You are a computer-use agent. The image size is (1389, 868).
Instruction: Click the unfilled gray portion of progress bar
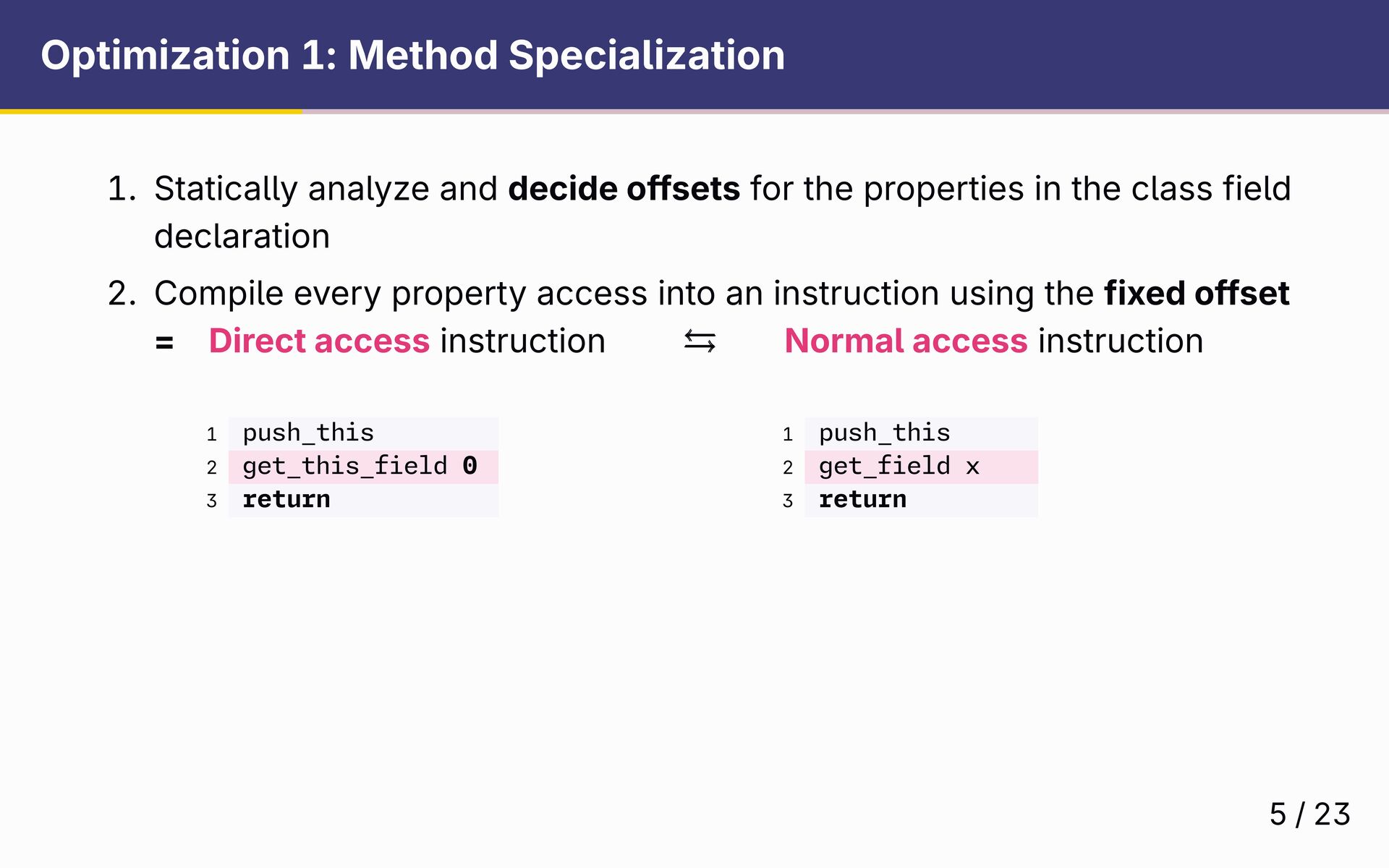pos(845,111)
